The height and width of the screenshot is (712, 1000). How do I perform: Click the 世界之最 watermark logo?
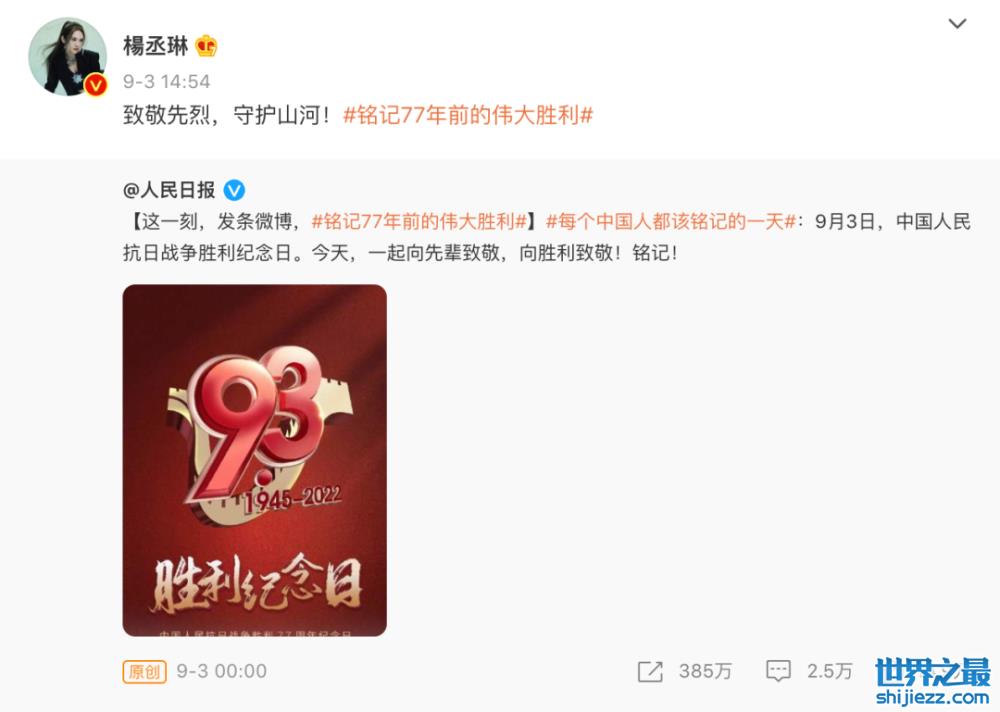coord(932,672)
